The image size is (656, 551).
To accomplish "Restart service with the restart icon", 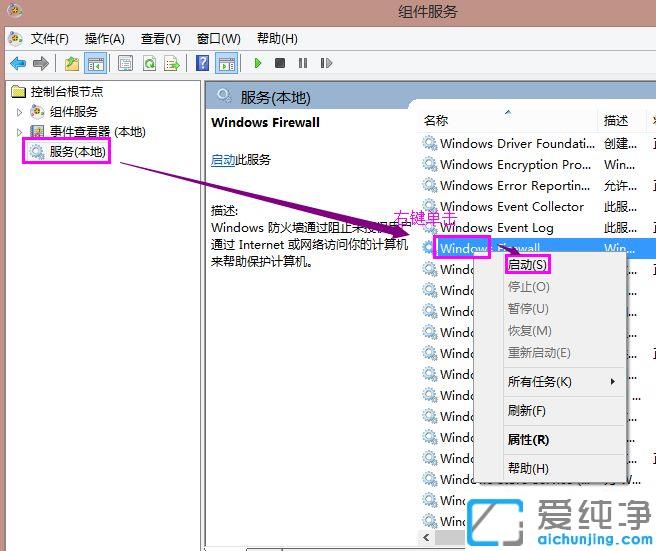I will click(x=326, y=63).
